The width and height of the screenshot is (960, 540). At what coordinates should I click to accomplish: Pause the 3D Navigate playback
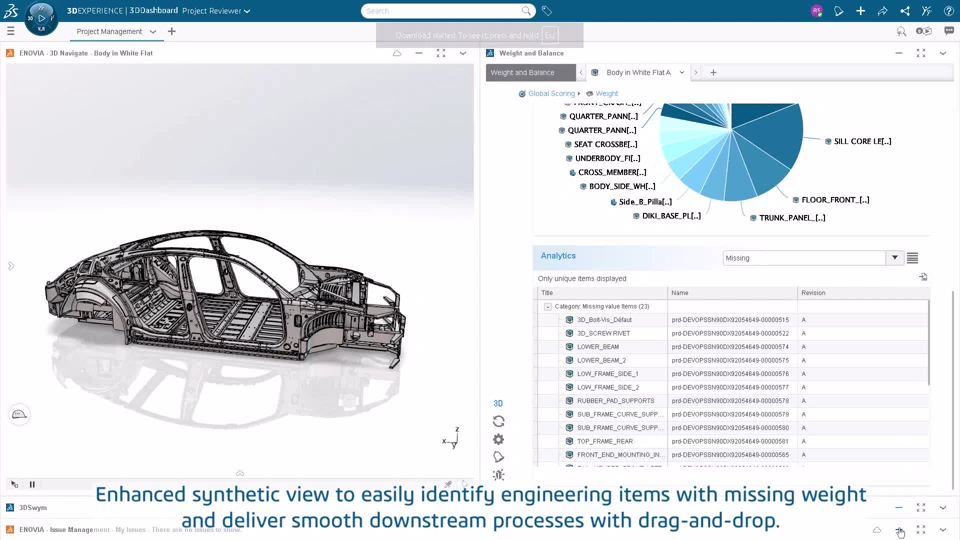tap(32, 484)
